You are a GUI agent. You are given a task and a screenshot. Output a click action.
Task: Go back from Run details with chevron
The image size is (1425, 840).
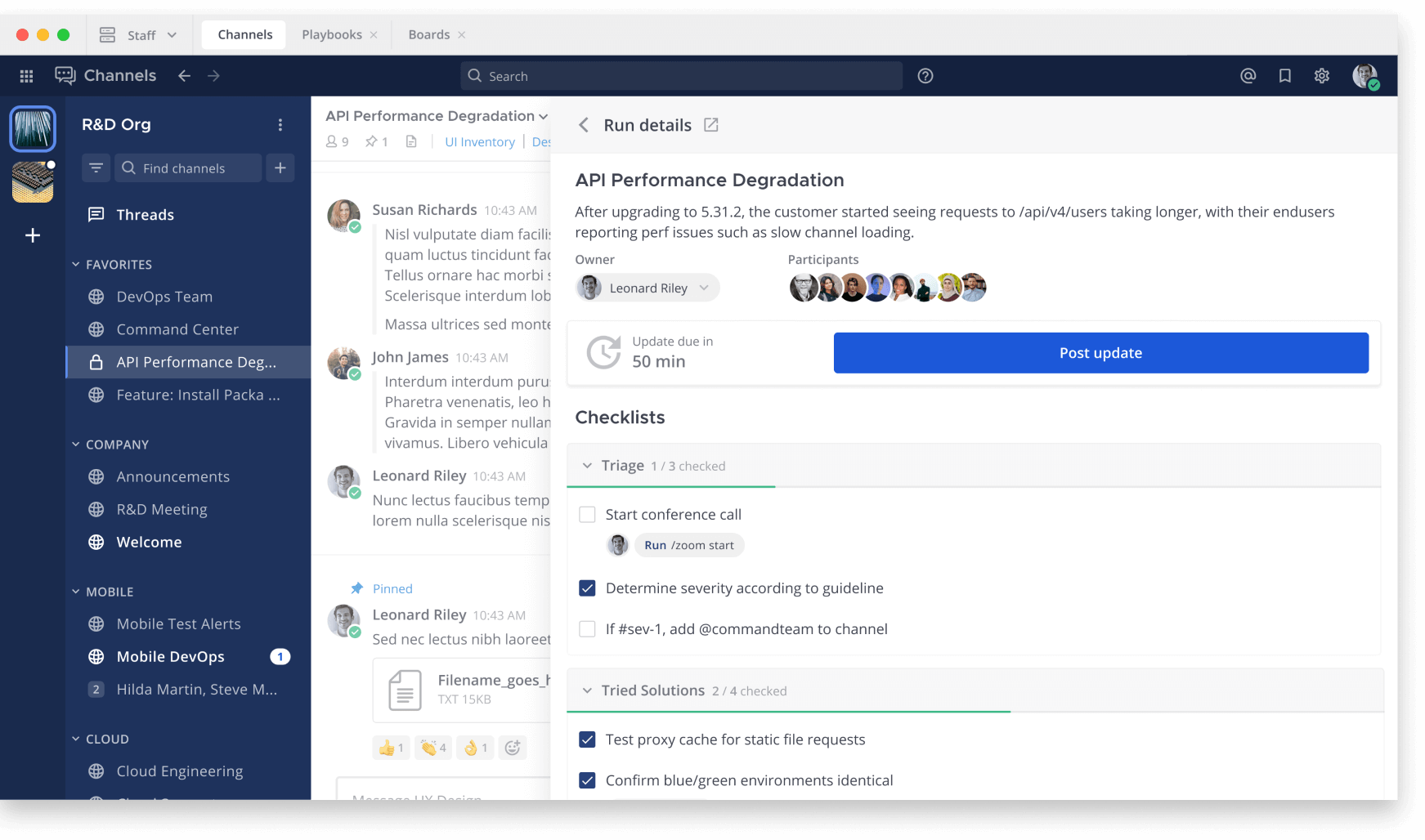[584, 125]
